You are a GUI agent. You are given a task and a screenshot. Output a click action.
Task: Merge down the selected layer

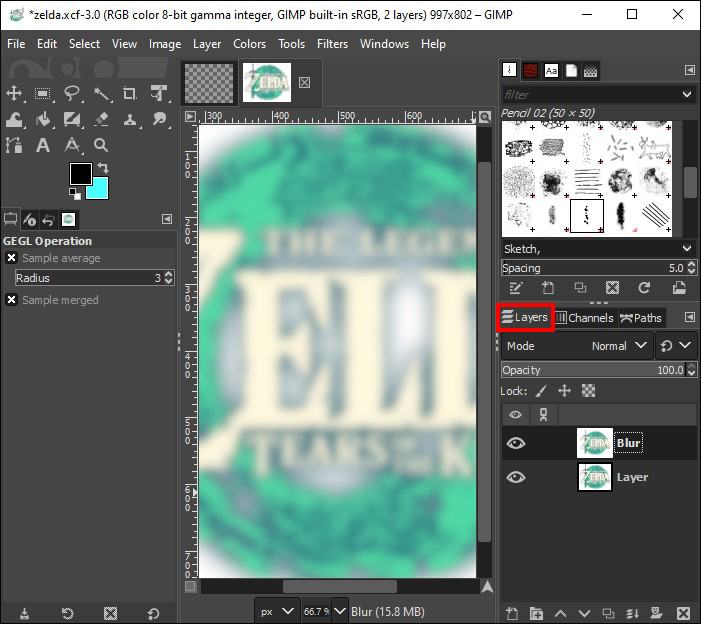coord(632,613)
